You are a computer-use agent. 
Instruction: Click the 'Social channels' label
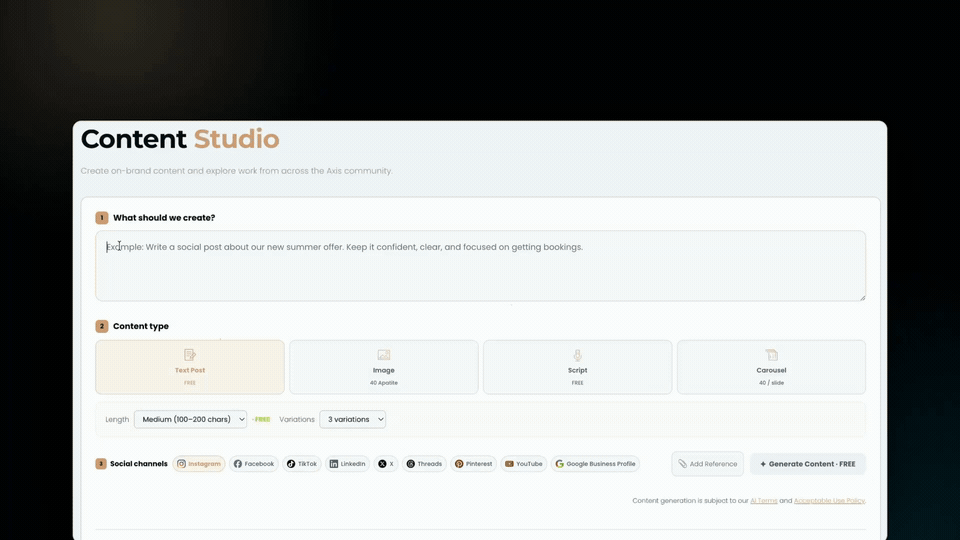coord(138,464)
